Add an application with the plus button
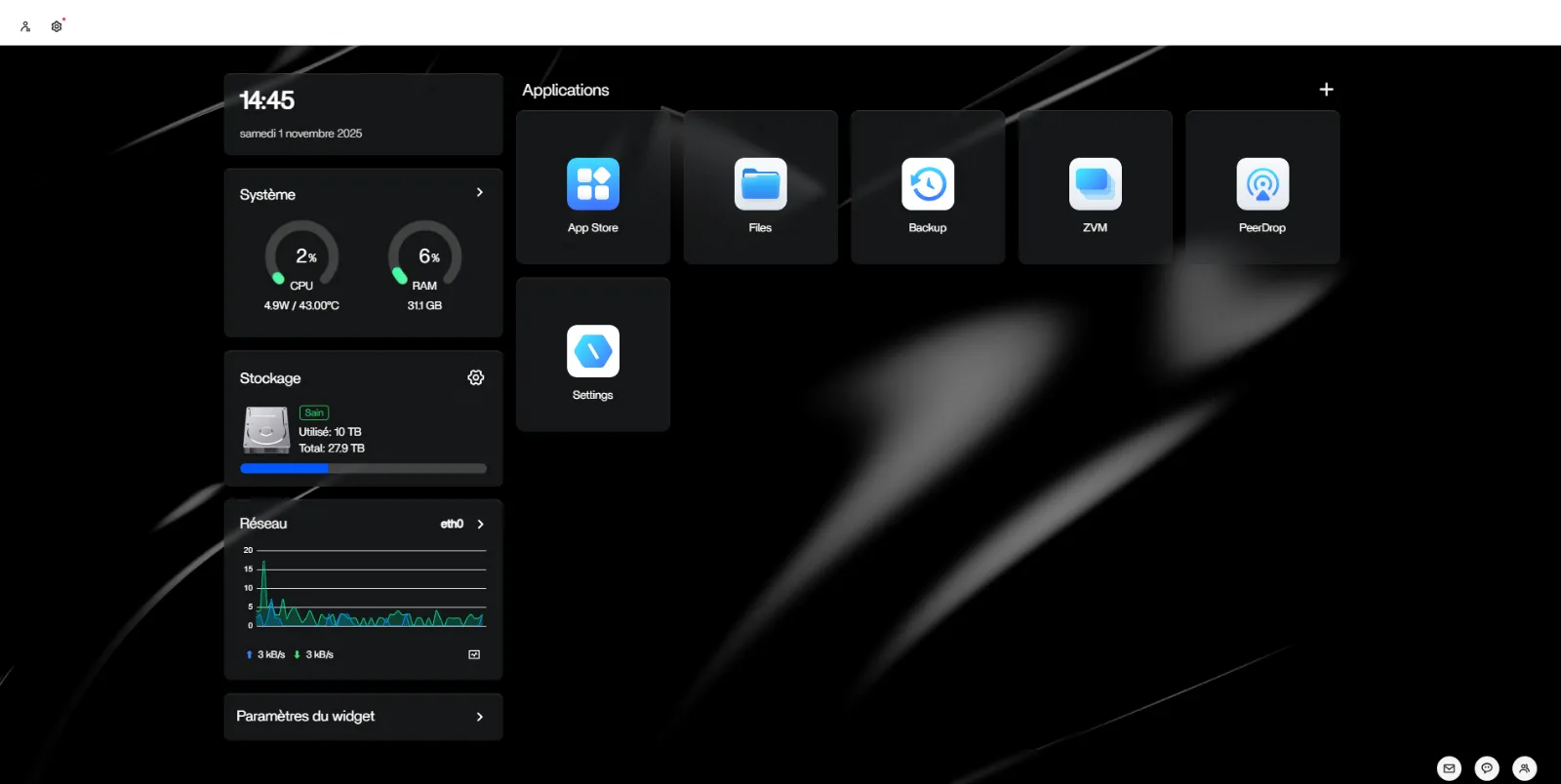The height and width of the screenshot is (784, 1561). (x=1326, y=90)
